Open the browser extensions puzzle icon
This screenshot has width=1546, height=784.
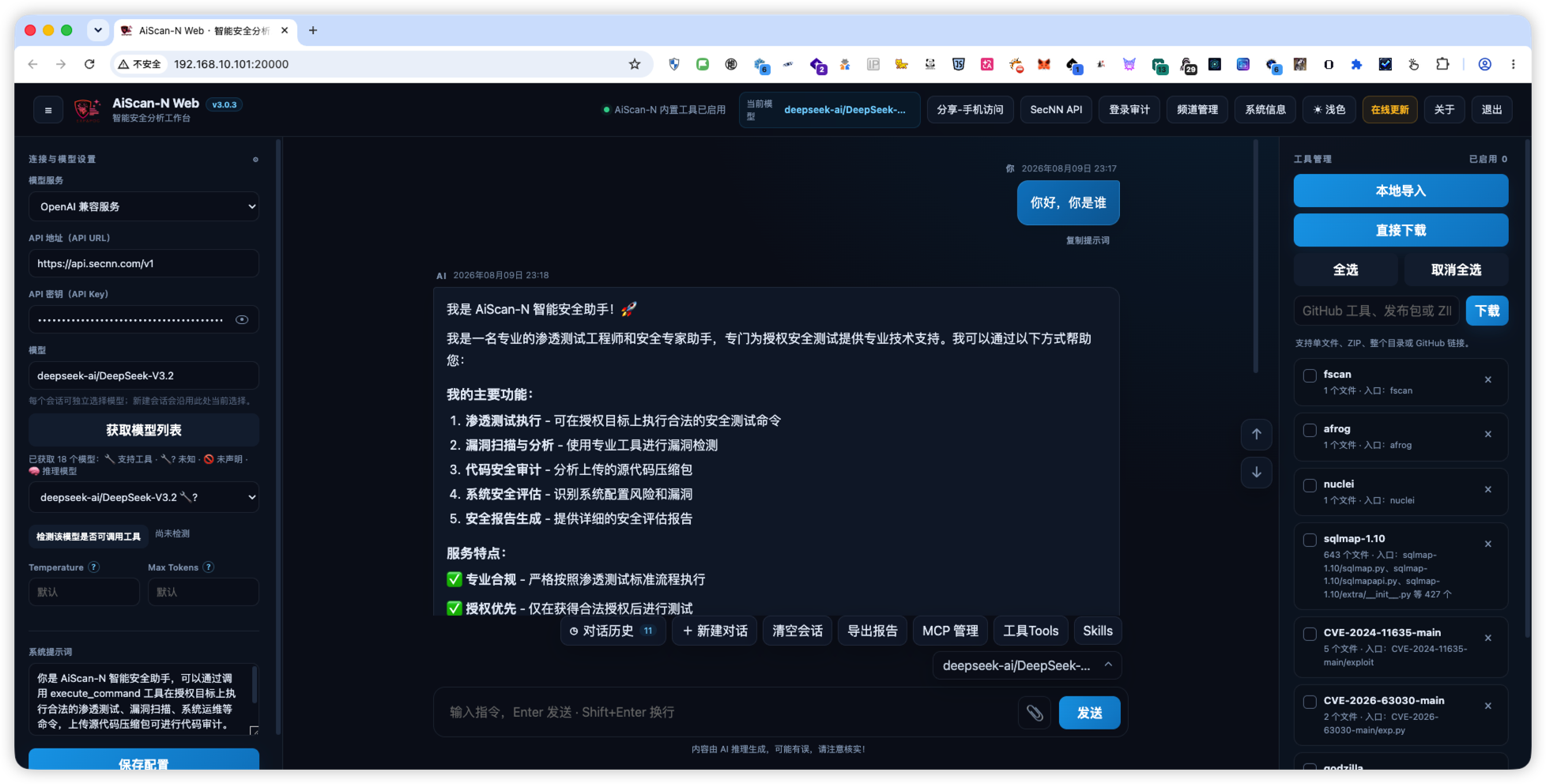click(1442, 64)
